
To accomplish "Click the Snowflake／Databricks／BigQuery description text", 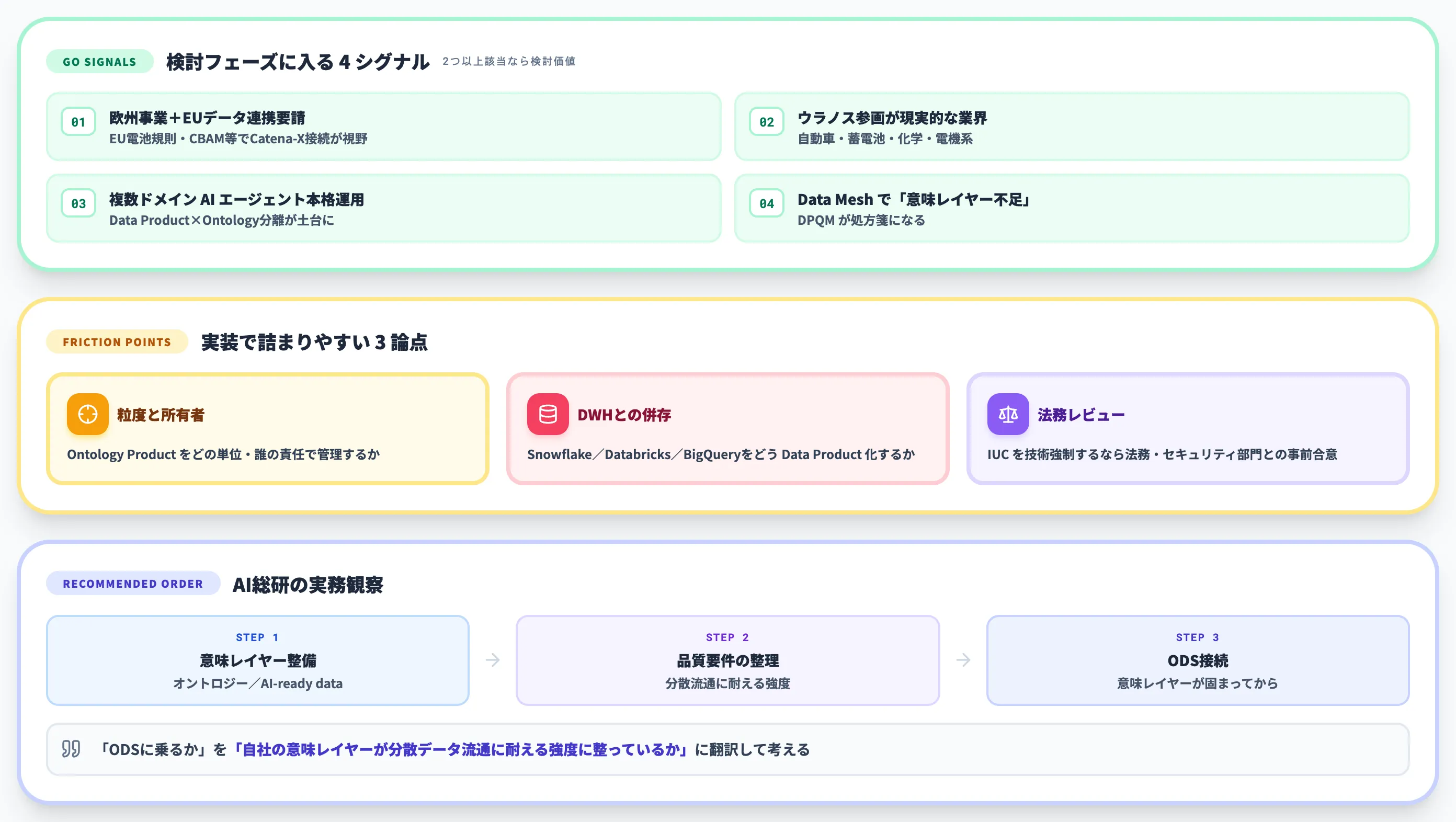I will point(721,454).
